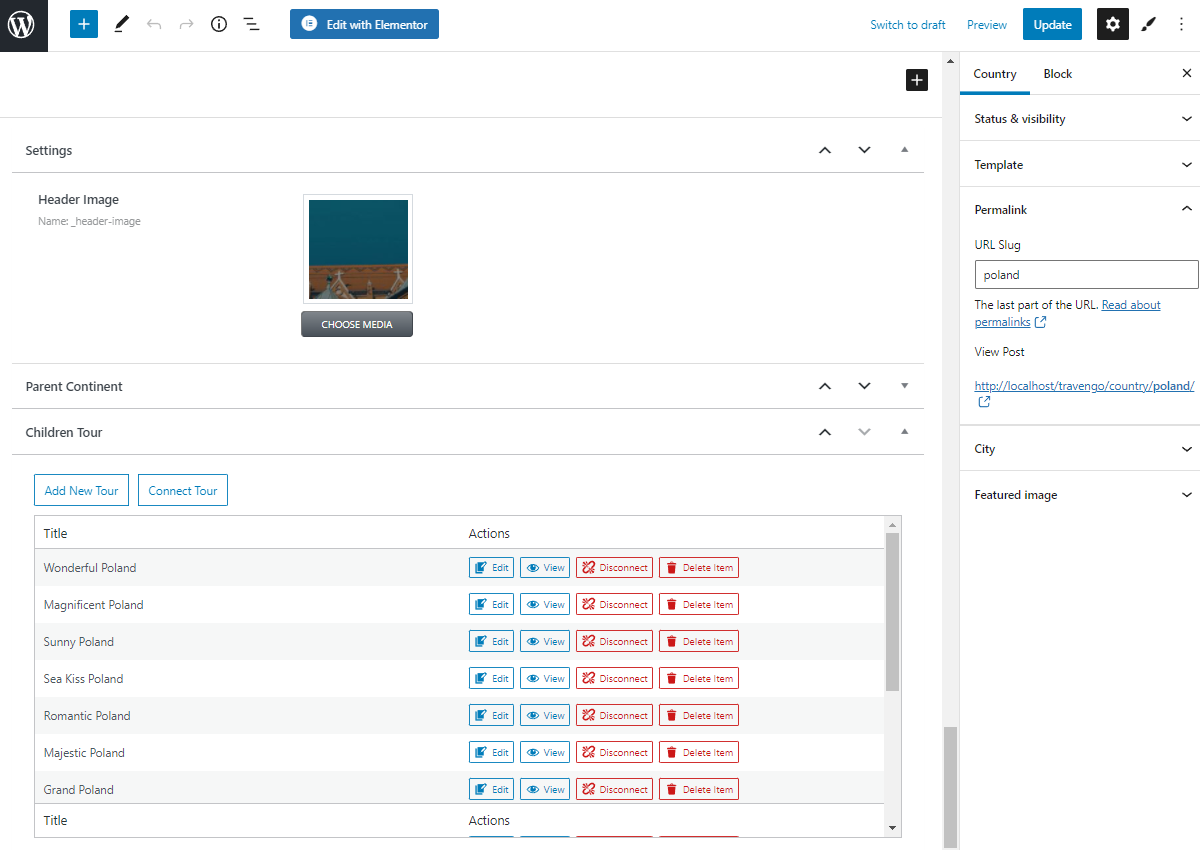Switch to the Block tab
Viewport: 1200px width, 850px height.
[x=1057, y=73]
